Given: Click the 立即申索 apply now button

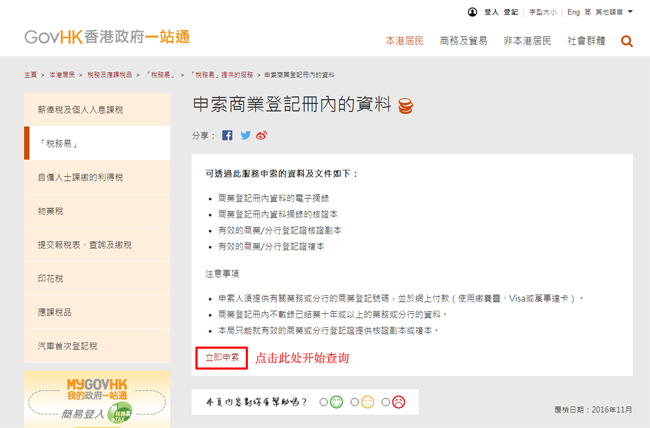Looking at the screenshot, I should (x=221, y=357).
